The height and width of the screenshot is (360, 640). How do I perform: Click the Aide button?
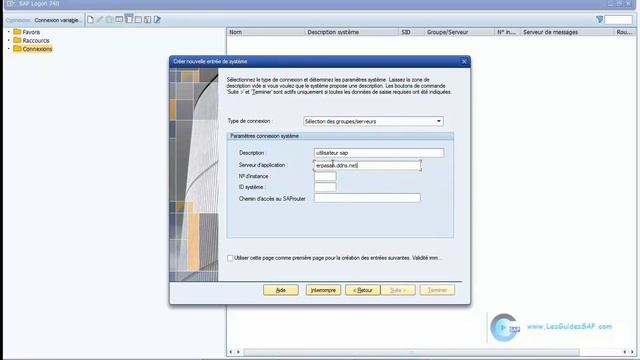click(x=281, y=290)
